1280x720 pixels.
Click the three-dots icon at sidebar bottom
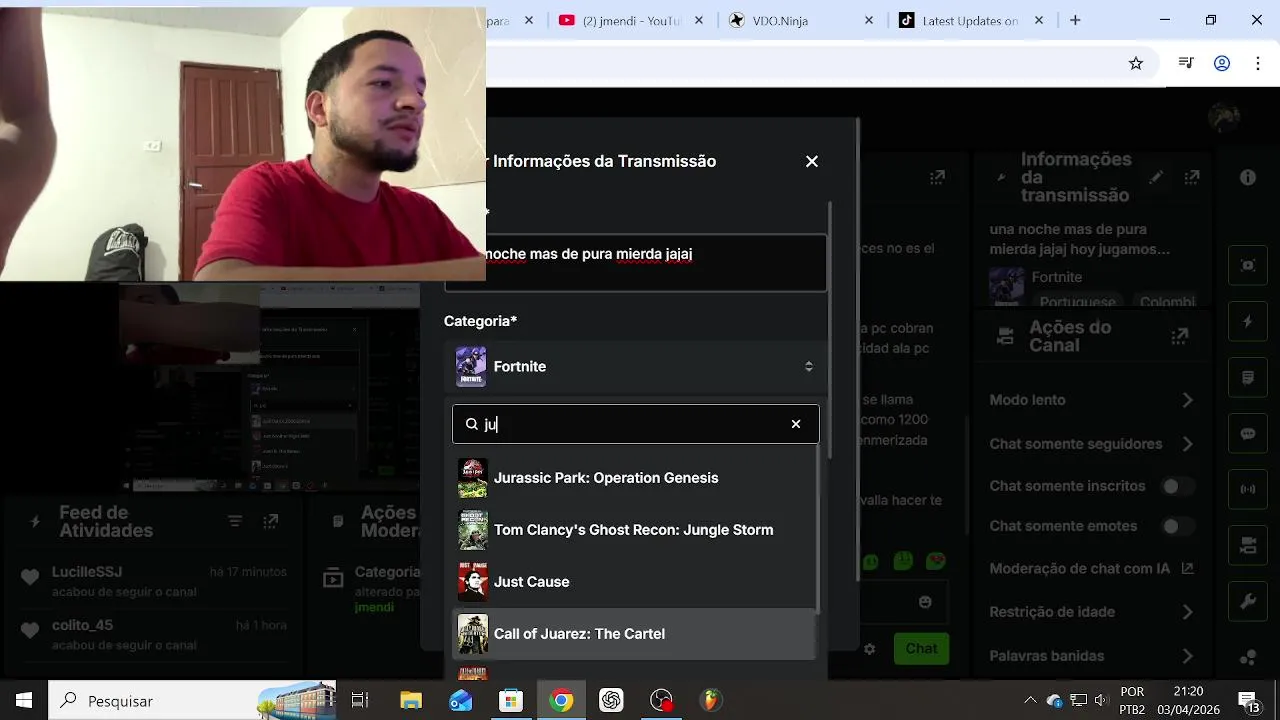coord(1248,657)
